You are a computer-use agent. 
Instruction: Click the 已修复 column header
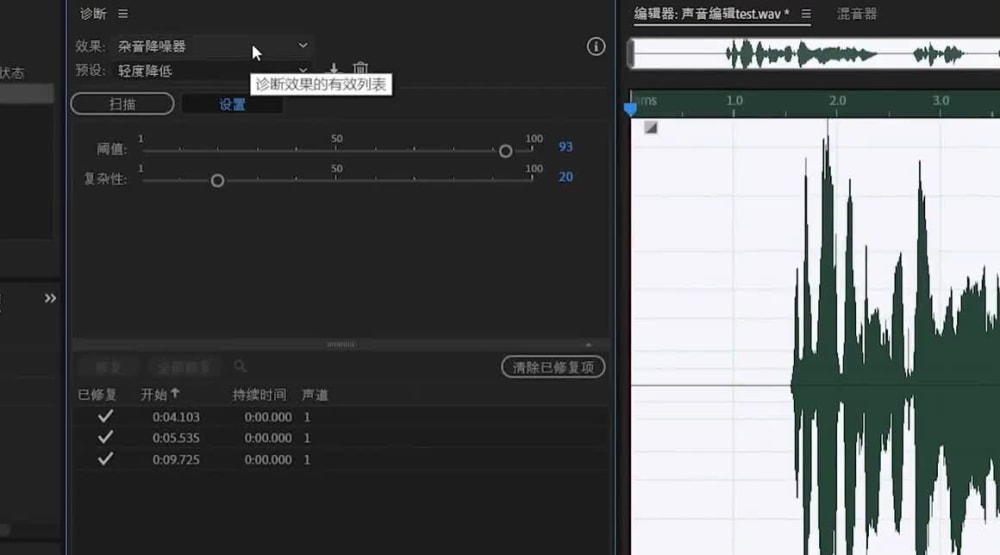(97, 395)
